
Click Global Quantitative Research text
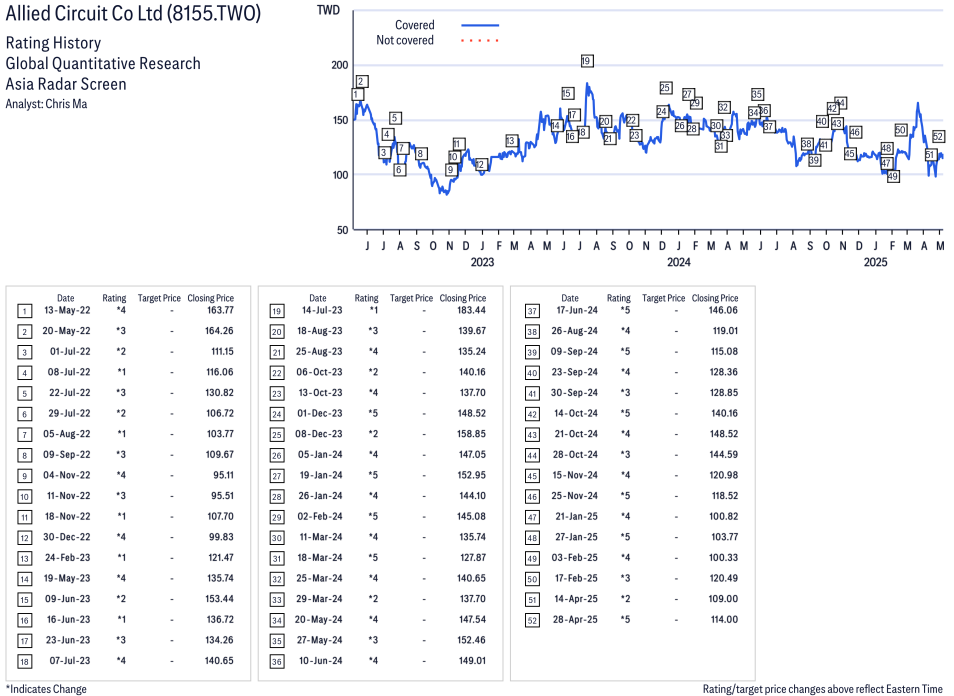[x=103, y=63]
